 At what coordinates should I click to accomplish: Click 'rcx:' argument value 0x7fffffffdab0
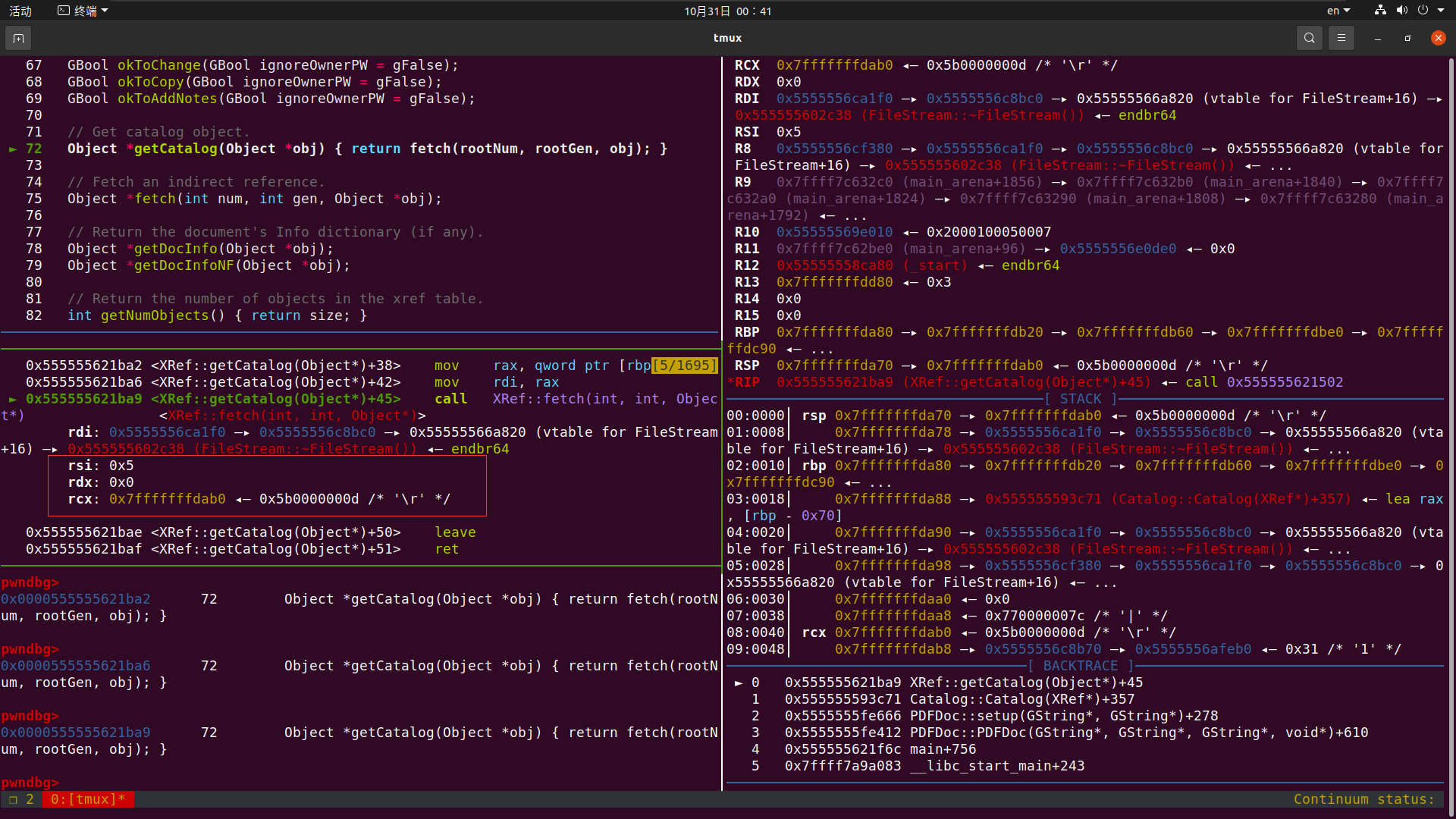[x=167, y=499]
